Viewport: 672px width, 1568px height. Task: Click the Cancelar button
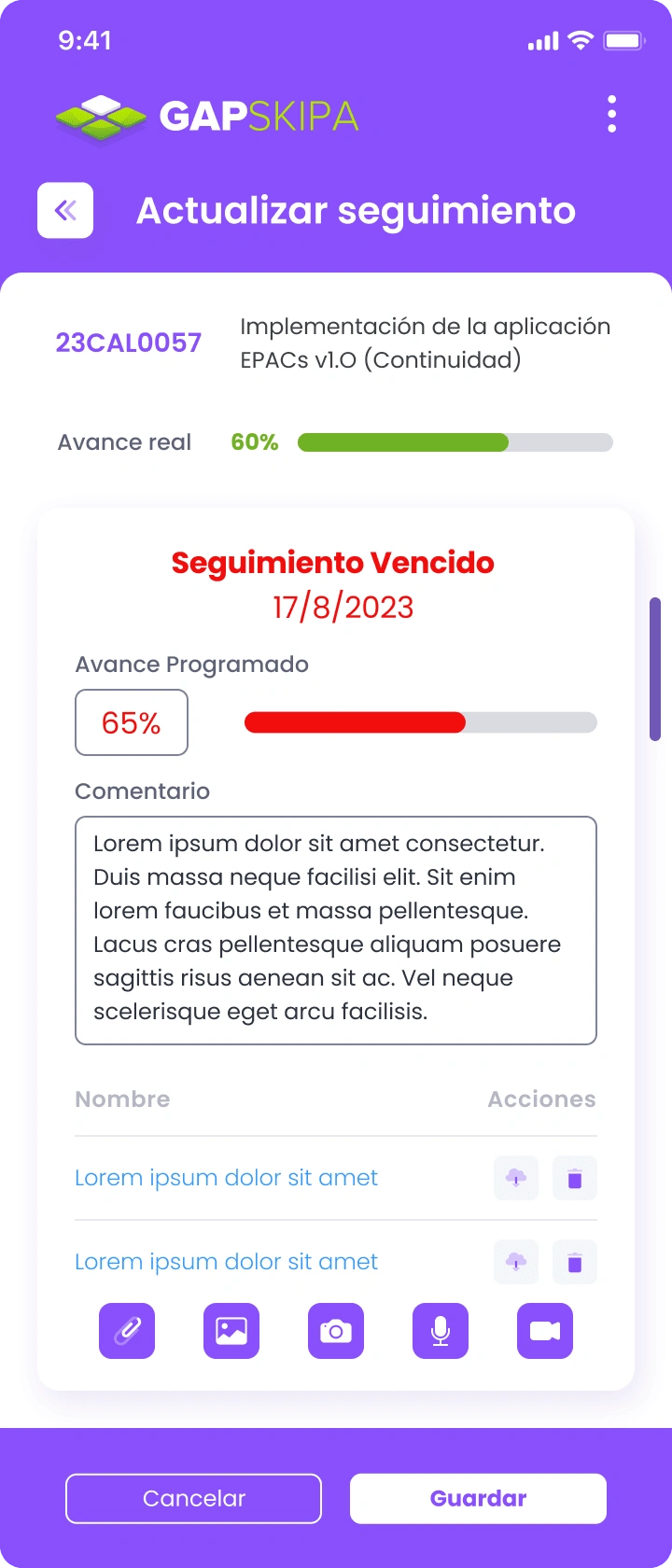pyautogui.click(x=194, y=1498)
